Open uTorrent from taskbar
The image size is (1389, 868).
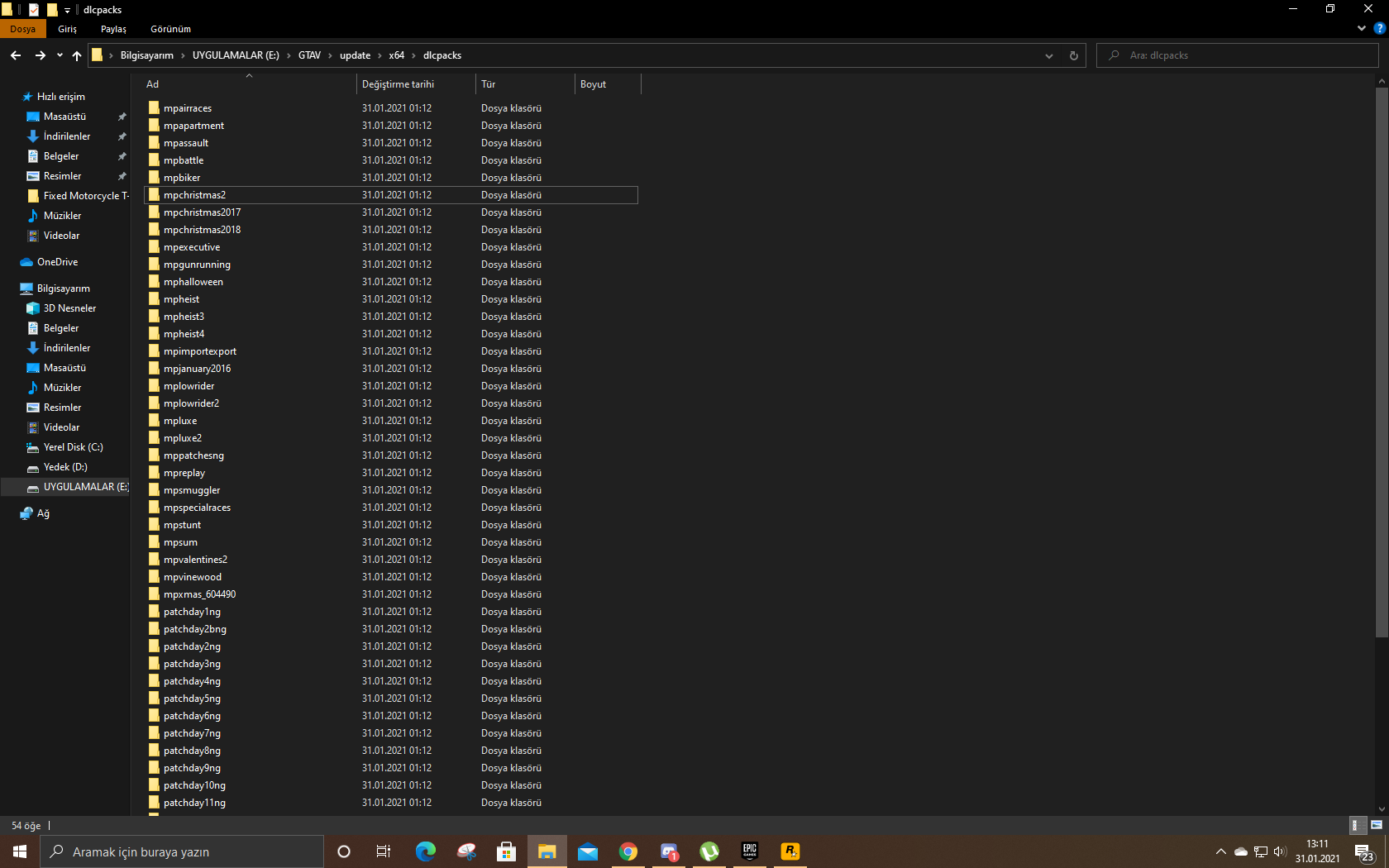709,851
